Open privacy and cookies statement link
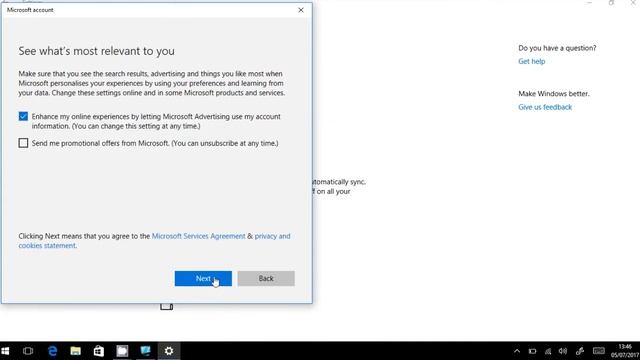This screenshot has height=360, width=640. click(272, 236)
